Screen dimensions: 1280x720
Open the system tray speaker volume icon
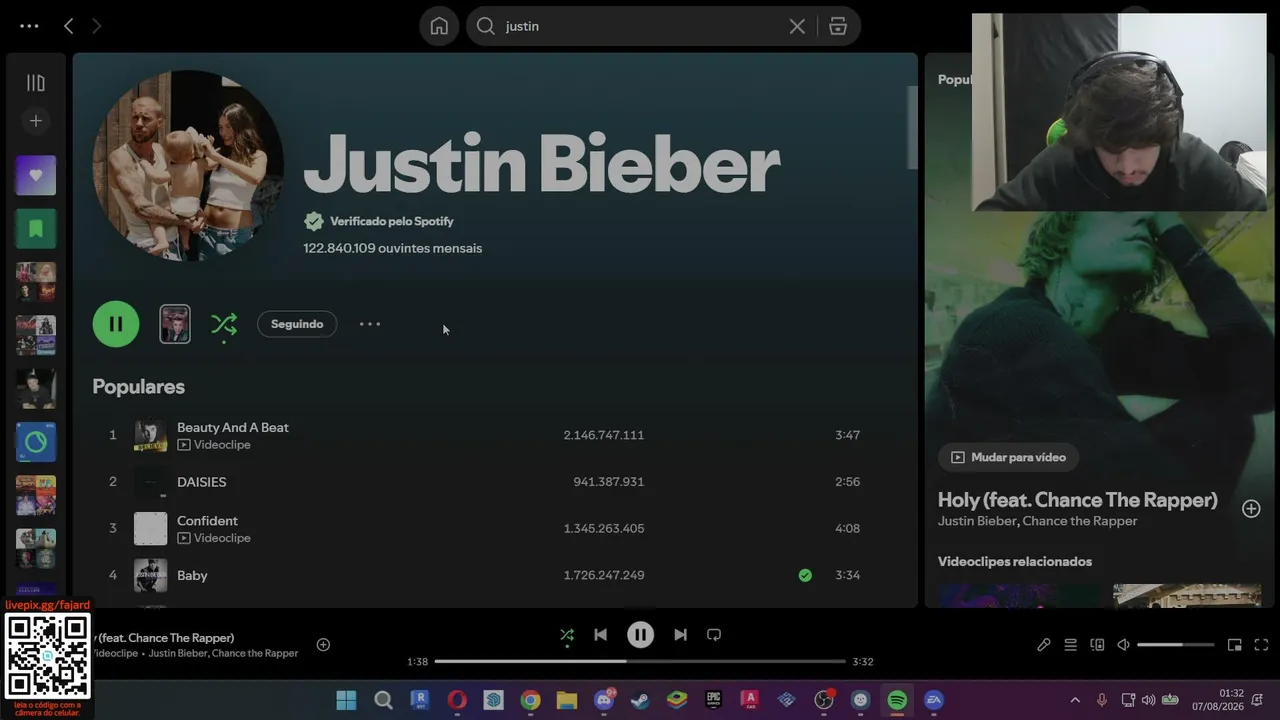1148,700
